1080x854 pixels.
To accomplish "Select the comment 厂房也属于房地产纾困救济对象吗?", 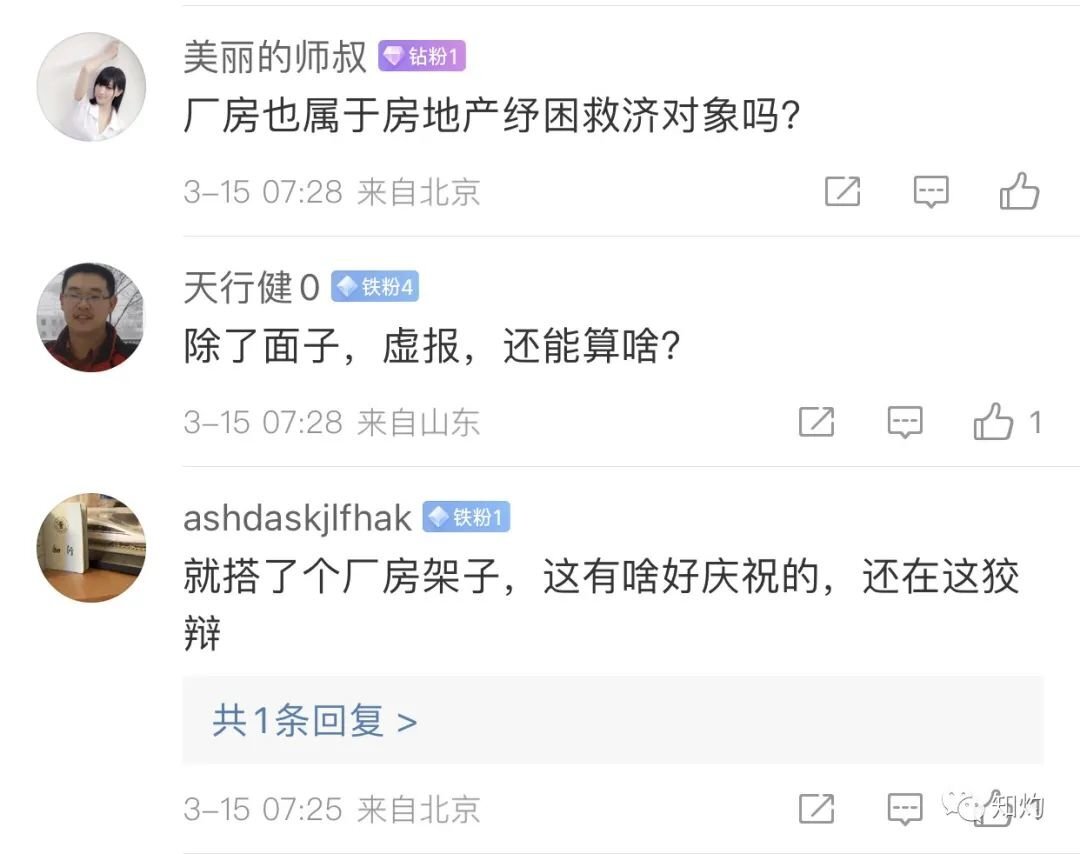I will coord(492,117).
